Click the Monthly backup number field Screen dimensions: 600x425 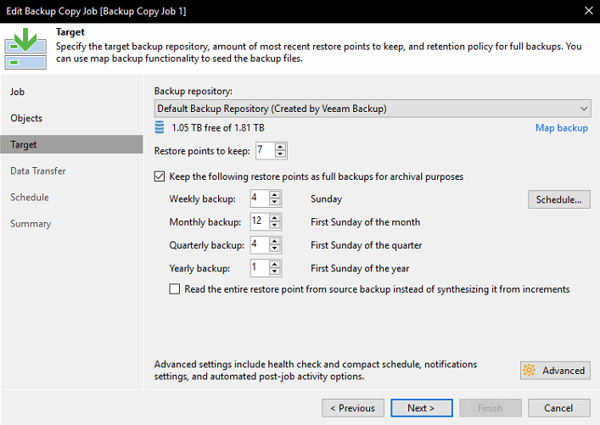pos(260,221)
